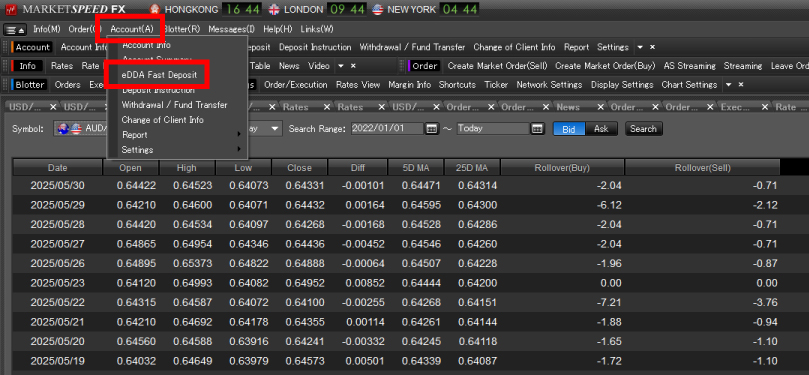This screenshot has height=375, width=809.
Task: Open the Messages(I) menu
Action: (x=232, y=29)
